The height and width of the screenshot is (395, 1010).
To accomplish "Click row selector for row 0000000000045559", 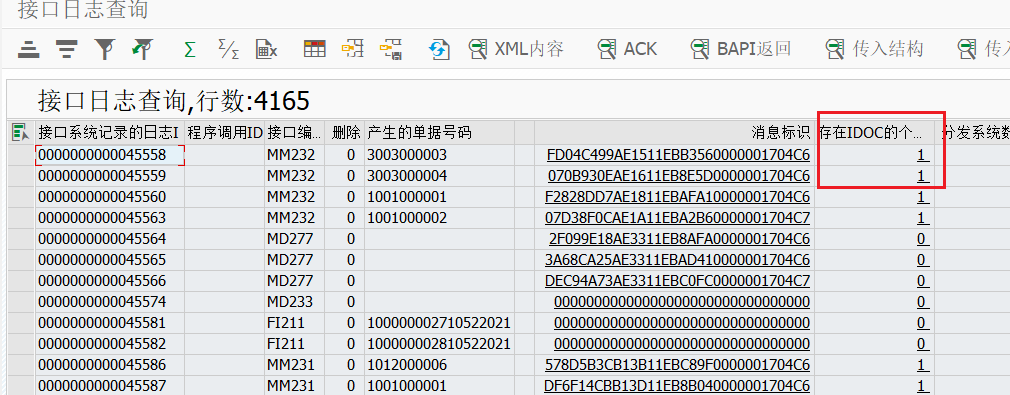I will pos(21,176).
